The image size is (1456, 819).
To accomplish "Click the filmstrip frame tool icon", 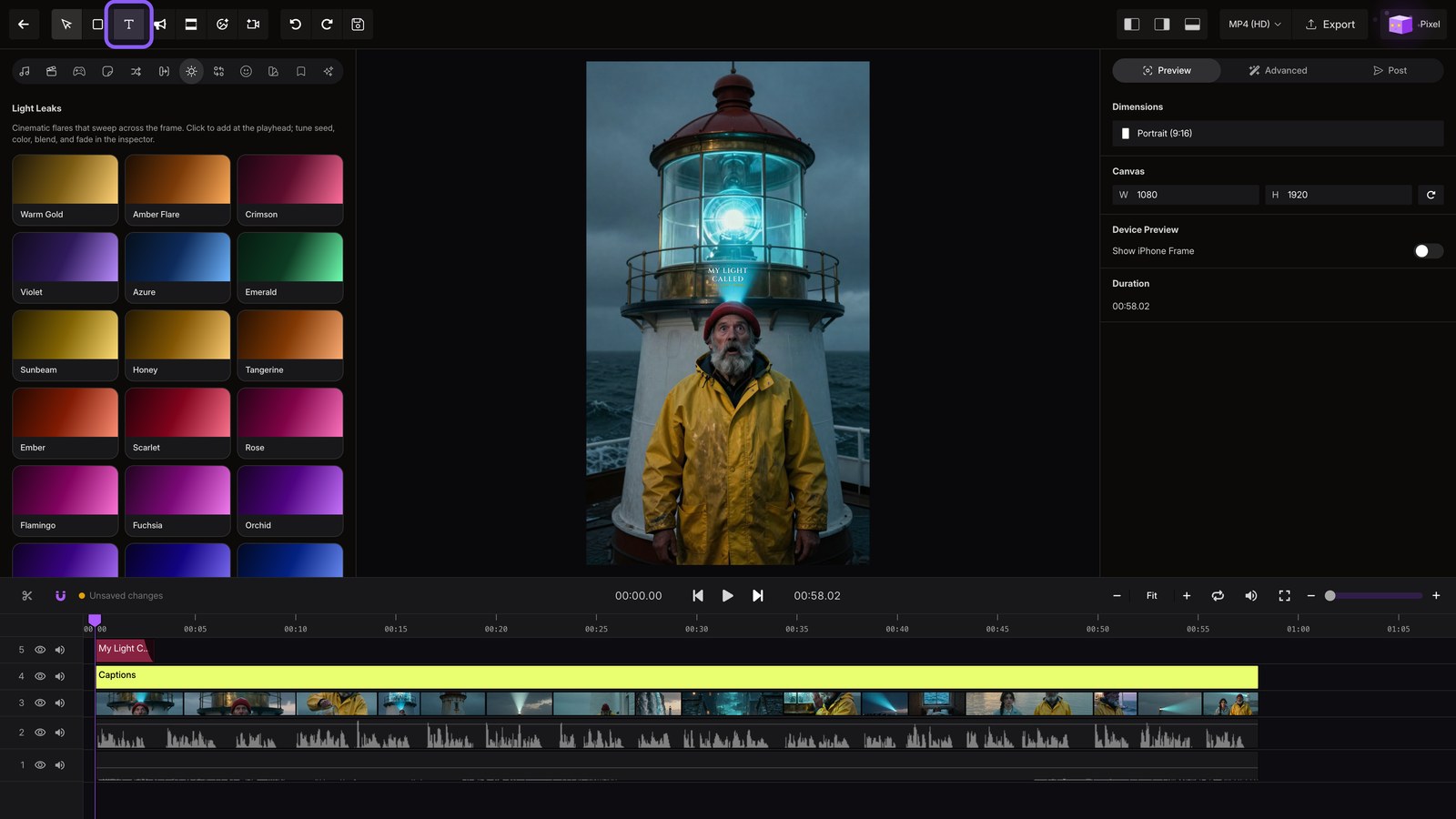I will 191,25.
